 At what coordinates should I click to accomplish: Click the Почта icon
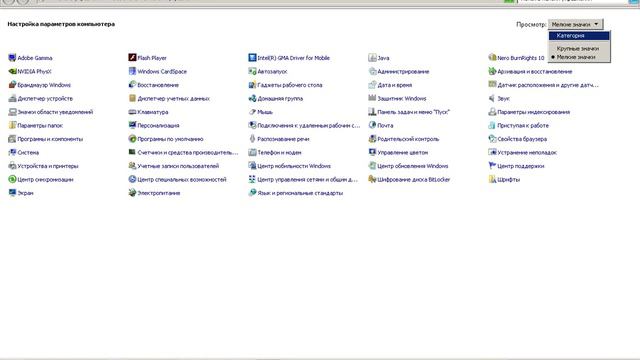(372, 125)
